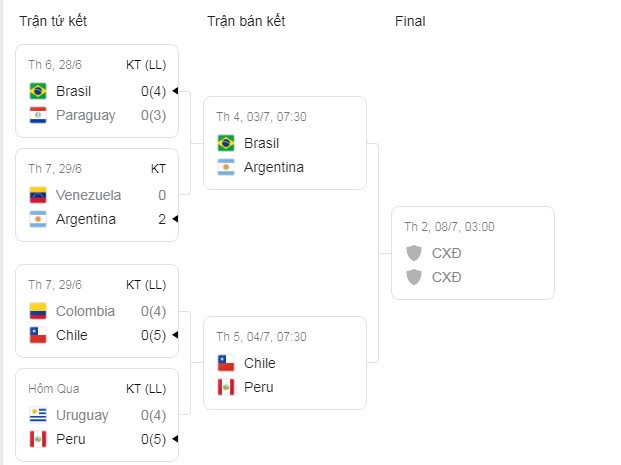621x465 pixels.
Task: Click the second CXĐ shield icon
Action: [x=414, y=277]
